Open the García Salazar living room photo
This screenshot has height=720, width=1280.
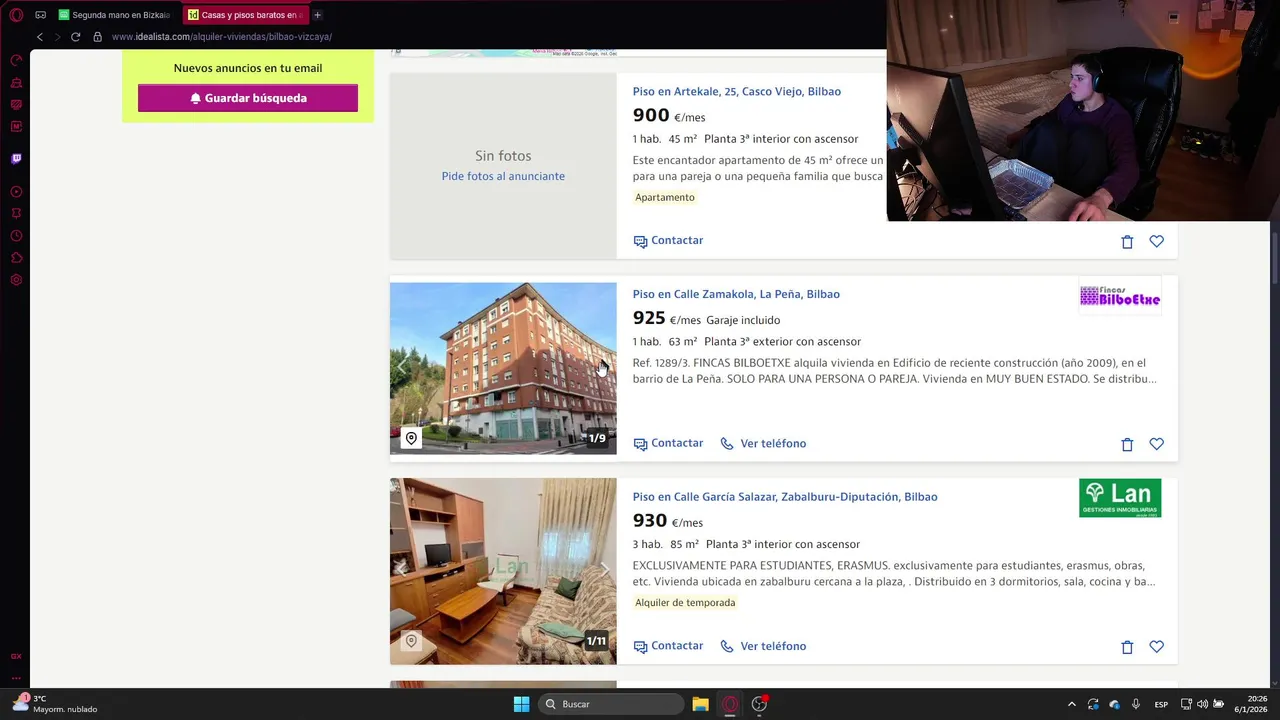coord(503,571)
